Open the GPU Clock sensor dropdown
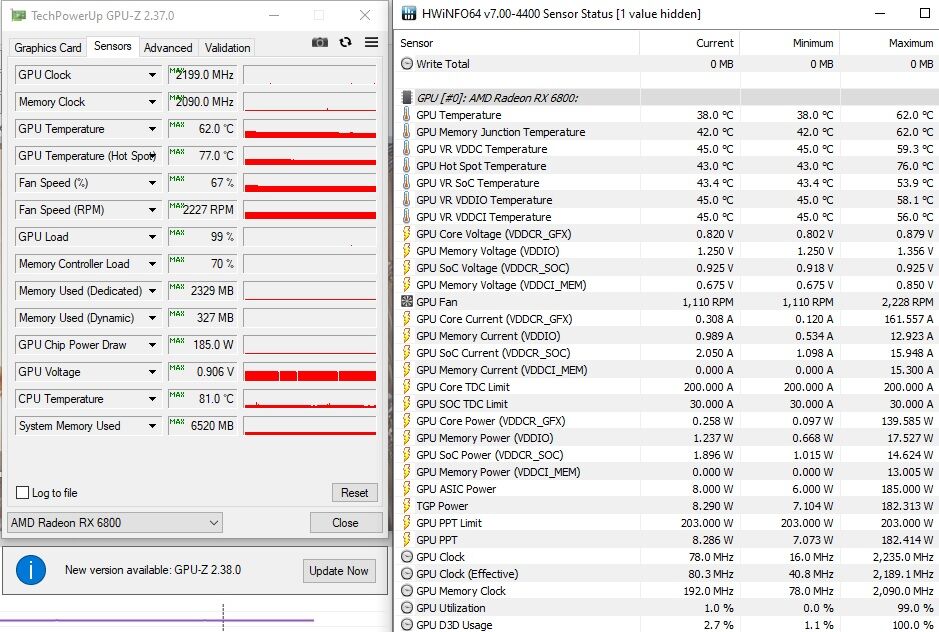 152,75
